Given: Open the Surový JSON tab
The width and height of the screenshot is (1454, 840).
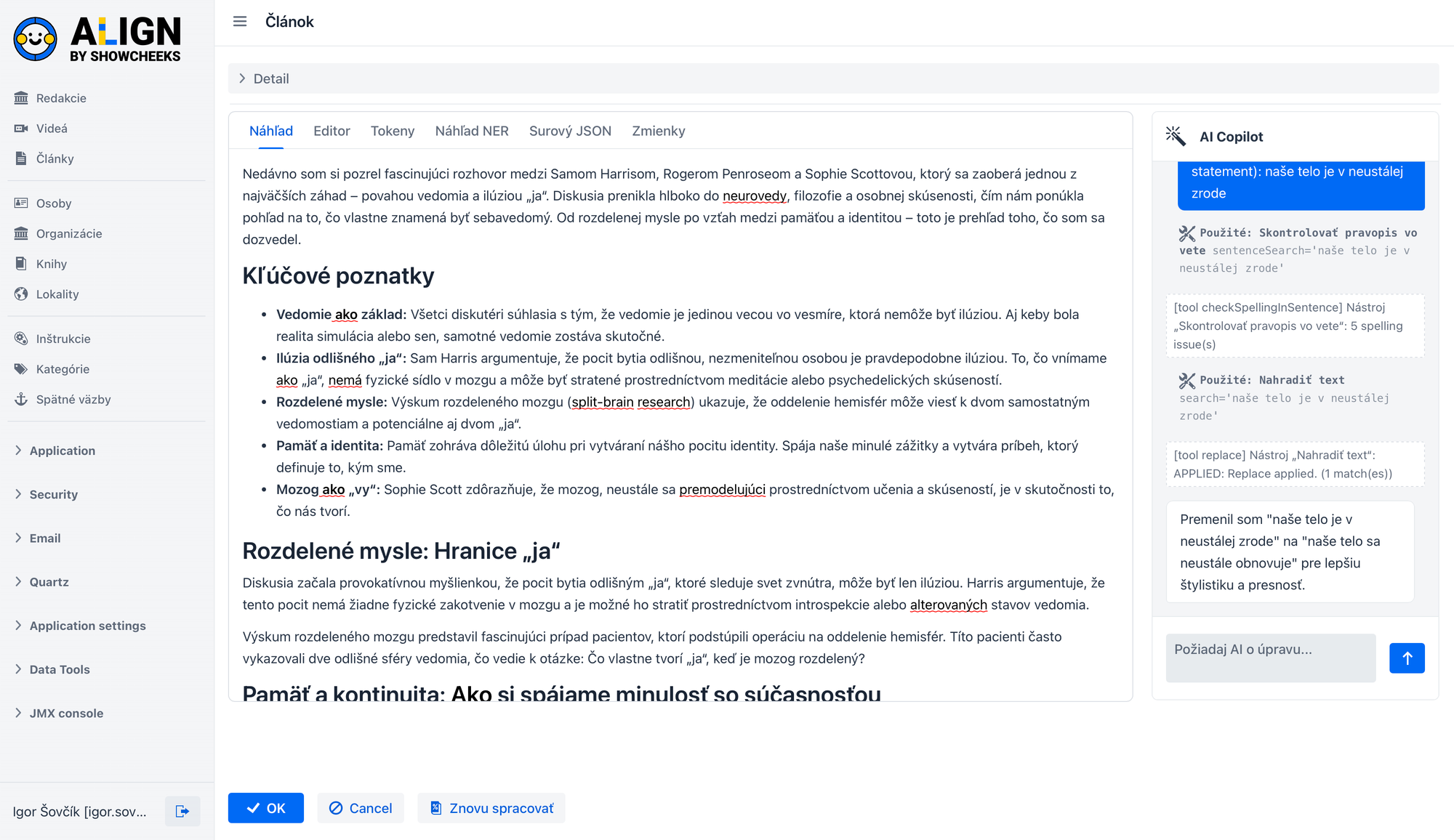Looking at the screenshot, I should [x=570, y=131].
